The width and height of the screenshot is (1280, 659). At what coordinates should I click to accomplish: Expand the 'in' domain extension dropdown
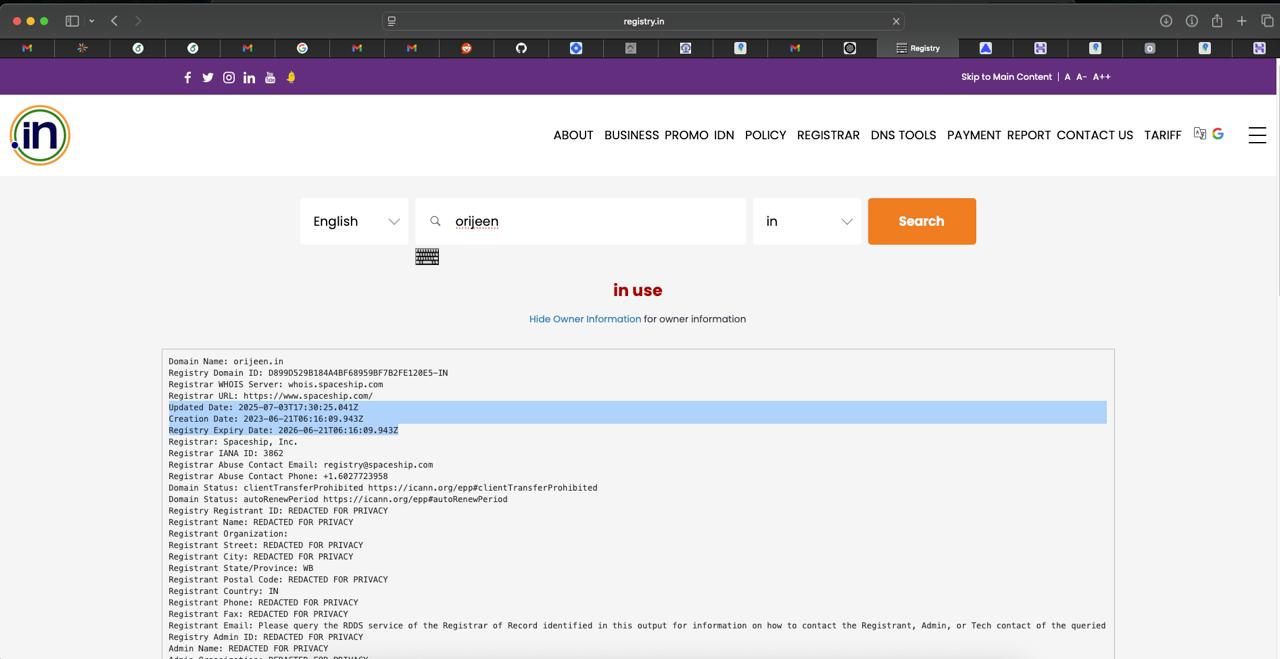tap(807, 221)
